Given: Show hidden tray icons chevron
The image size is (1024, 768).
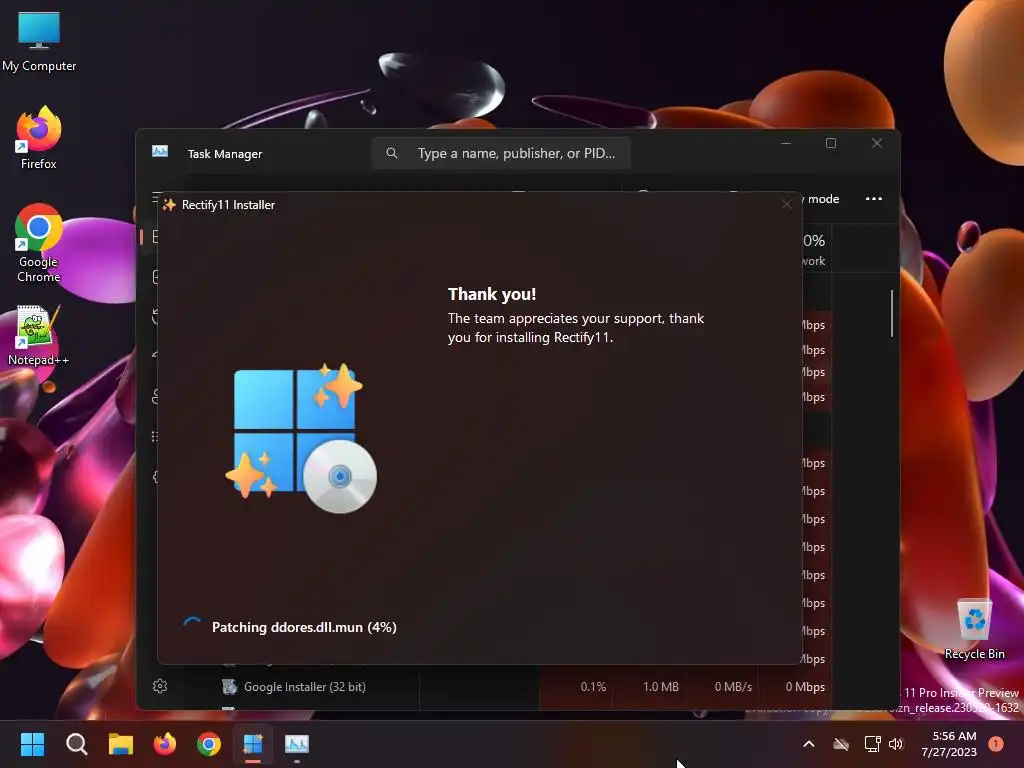Looking at the screenshot, I should point(808,744).
